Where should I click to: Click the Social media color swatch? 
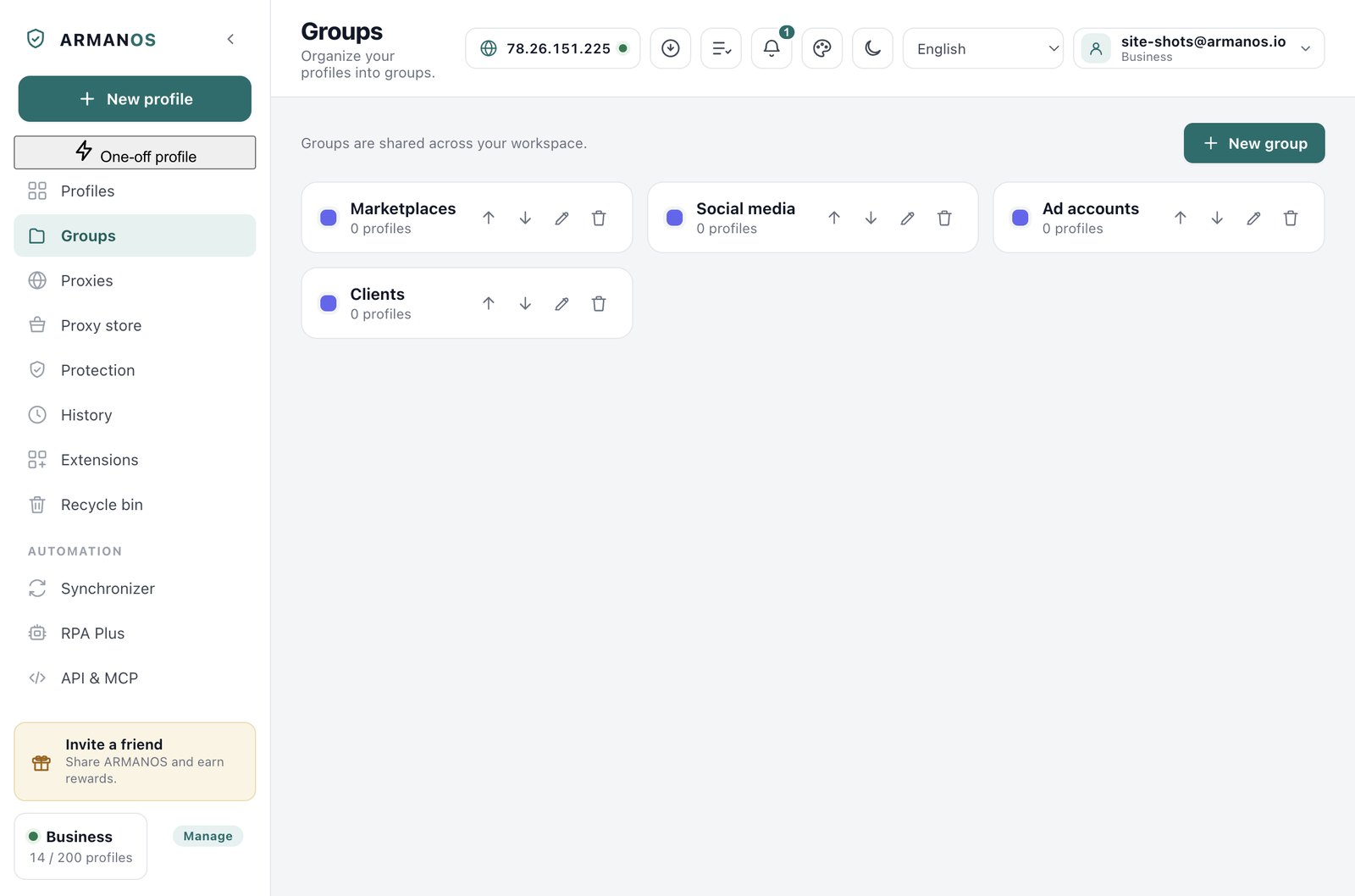point(675,218)
